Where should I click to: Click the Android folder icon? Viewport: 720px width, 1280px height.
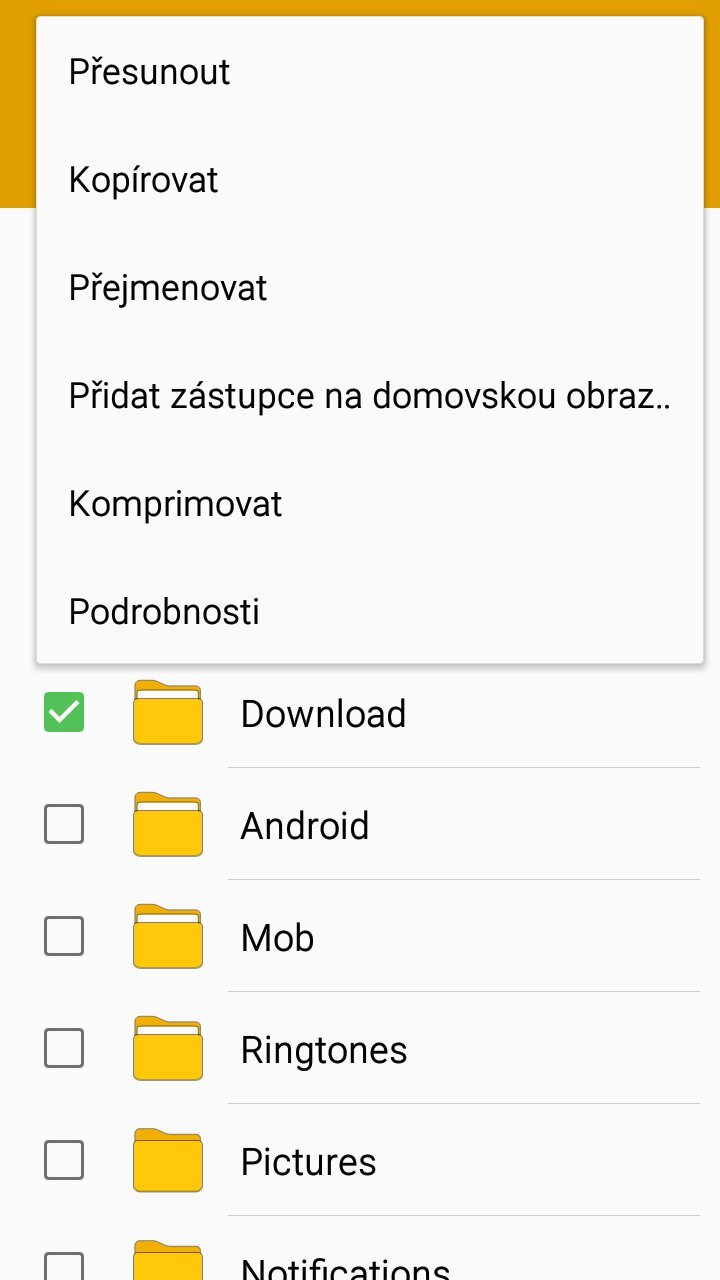pos(167,825)
